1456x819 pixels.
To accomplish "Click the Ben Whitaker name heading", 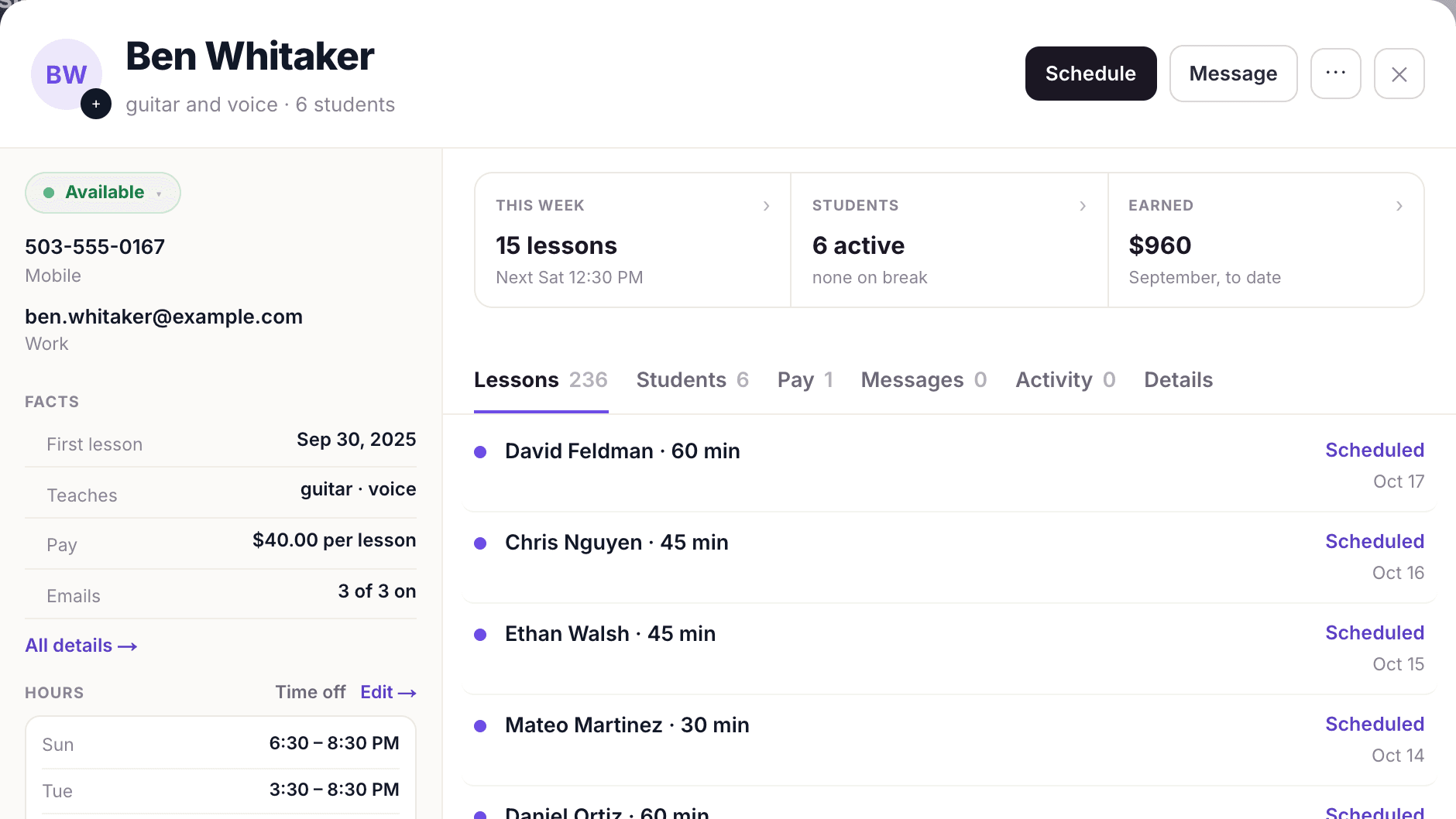I will tap(249, 56).
